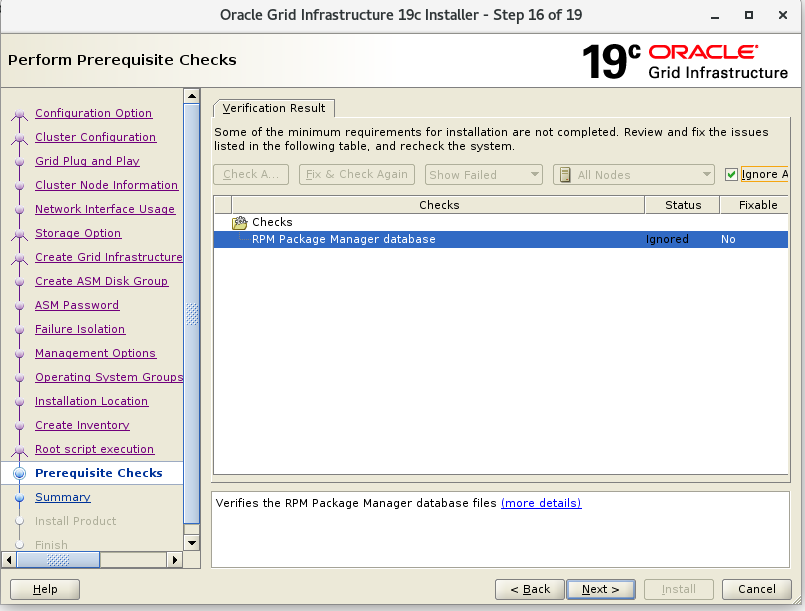Screen dimensions: 805x611
Task: Select the Checks root tree node
Action: 272,222
